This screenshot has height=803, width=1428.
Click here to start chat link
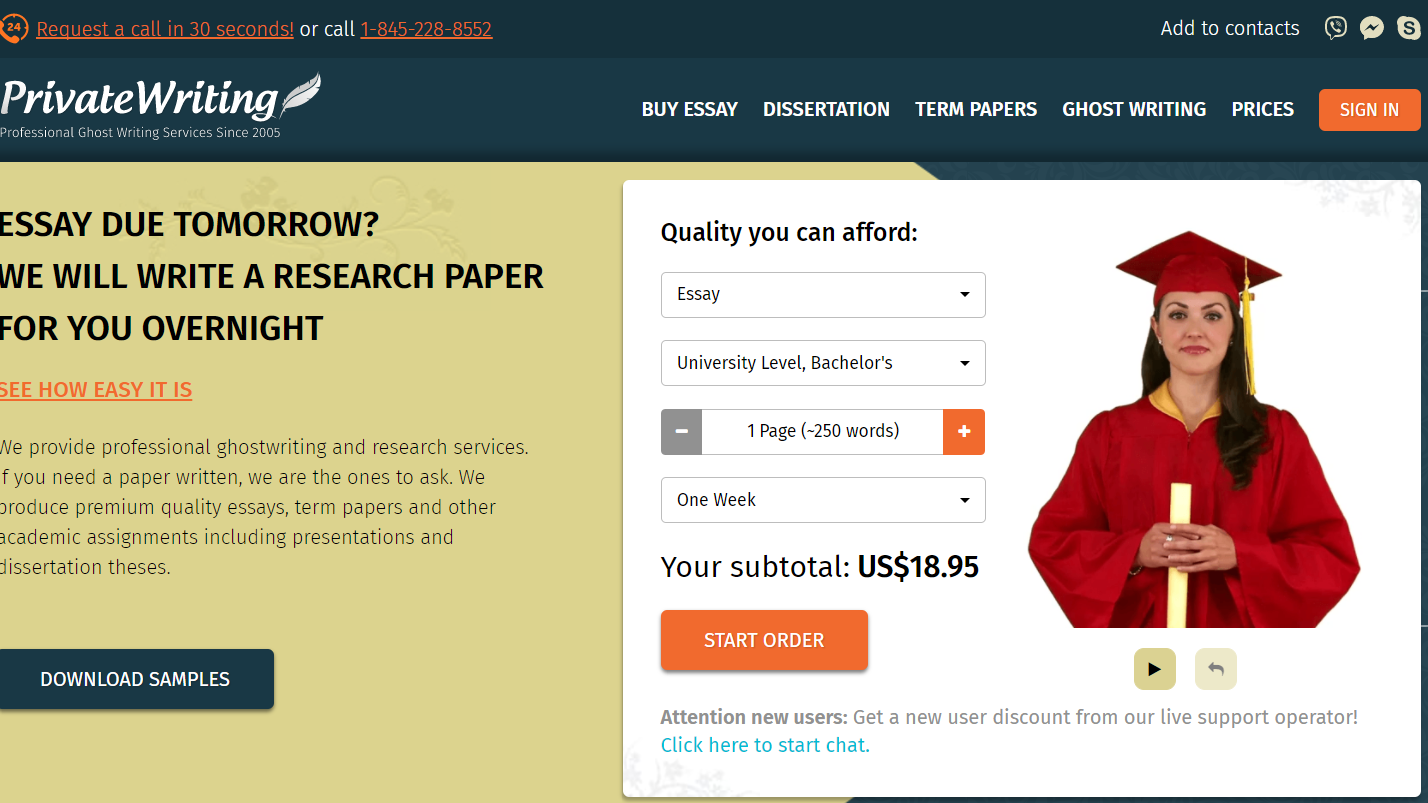click(765, 745)
